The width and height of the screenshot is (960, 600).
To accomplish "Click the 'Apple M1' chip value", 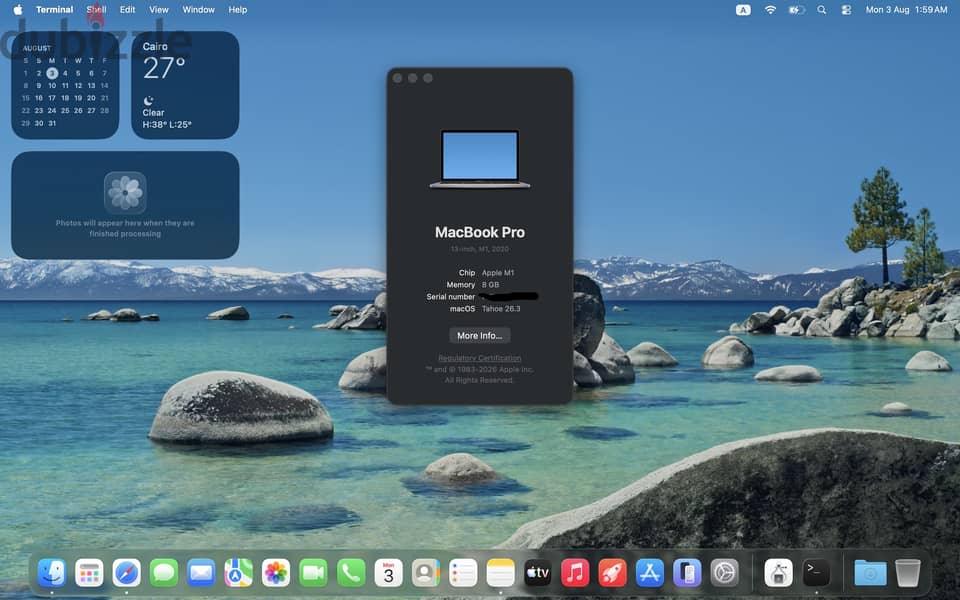I will point(498,273).
